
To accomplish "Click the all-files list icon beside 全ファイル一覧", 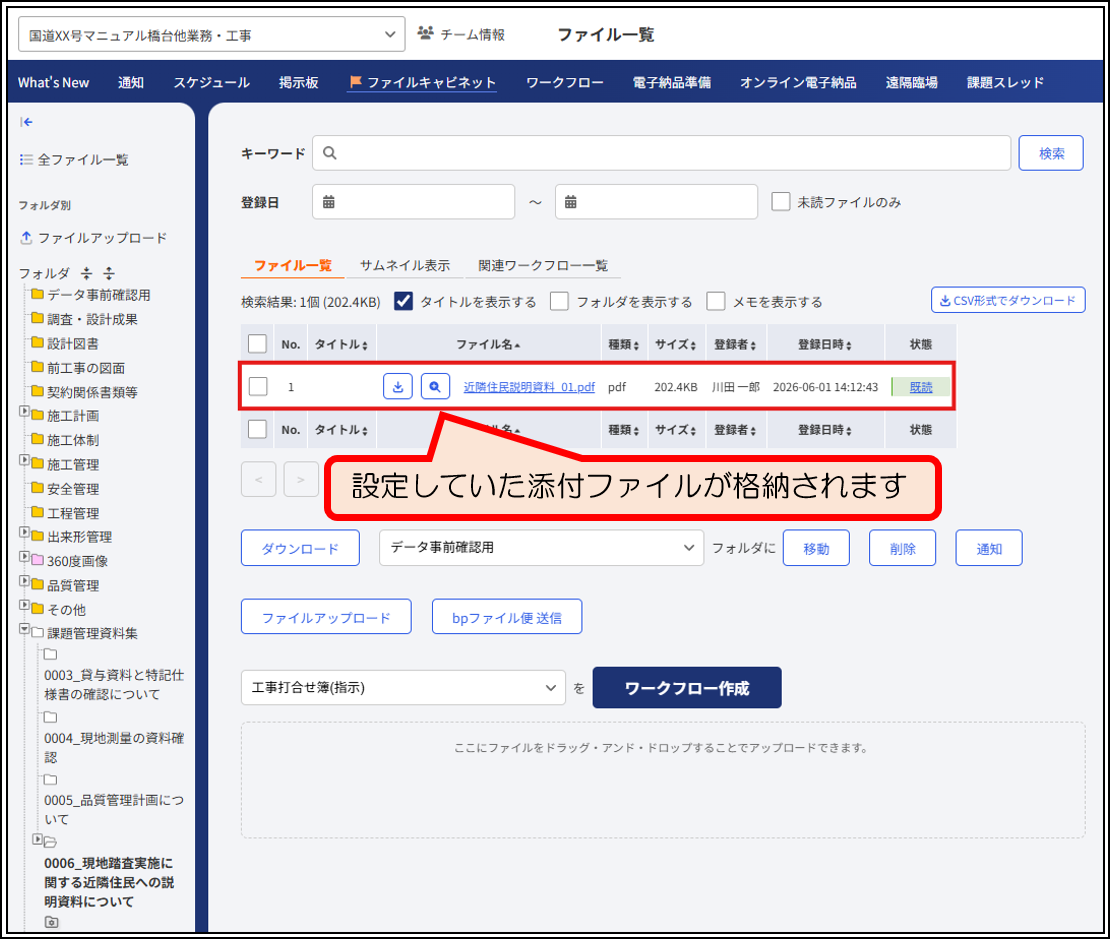I will click(26, 159).
